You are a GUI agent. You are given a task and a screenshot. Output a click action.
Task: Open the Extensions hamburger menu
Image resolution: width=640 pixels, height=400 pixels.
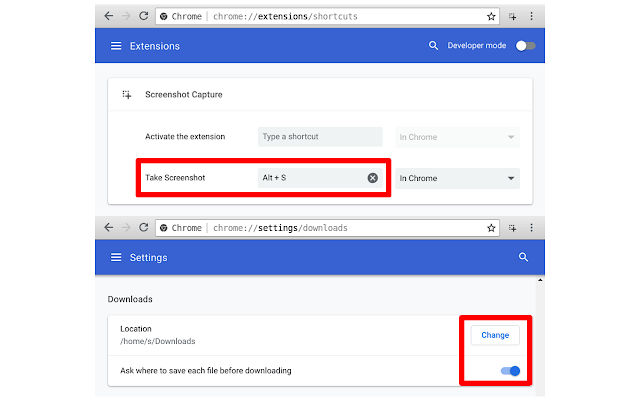point(116,46)
